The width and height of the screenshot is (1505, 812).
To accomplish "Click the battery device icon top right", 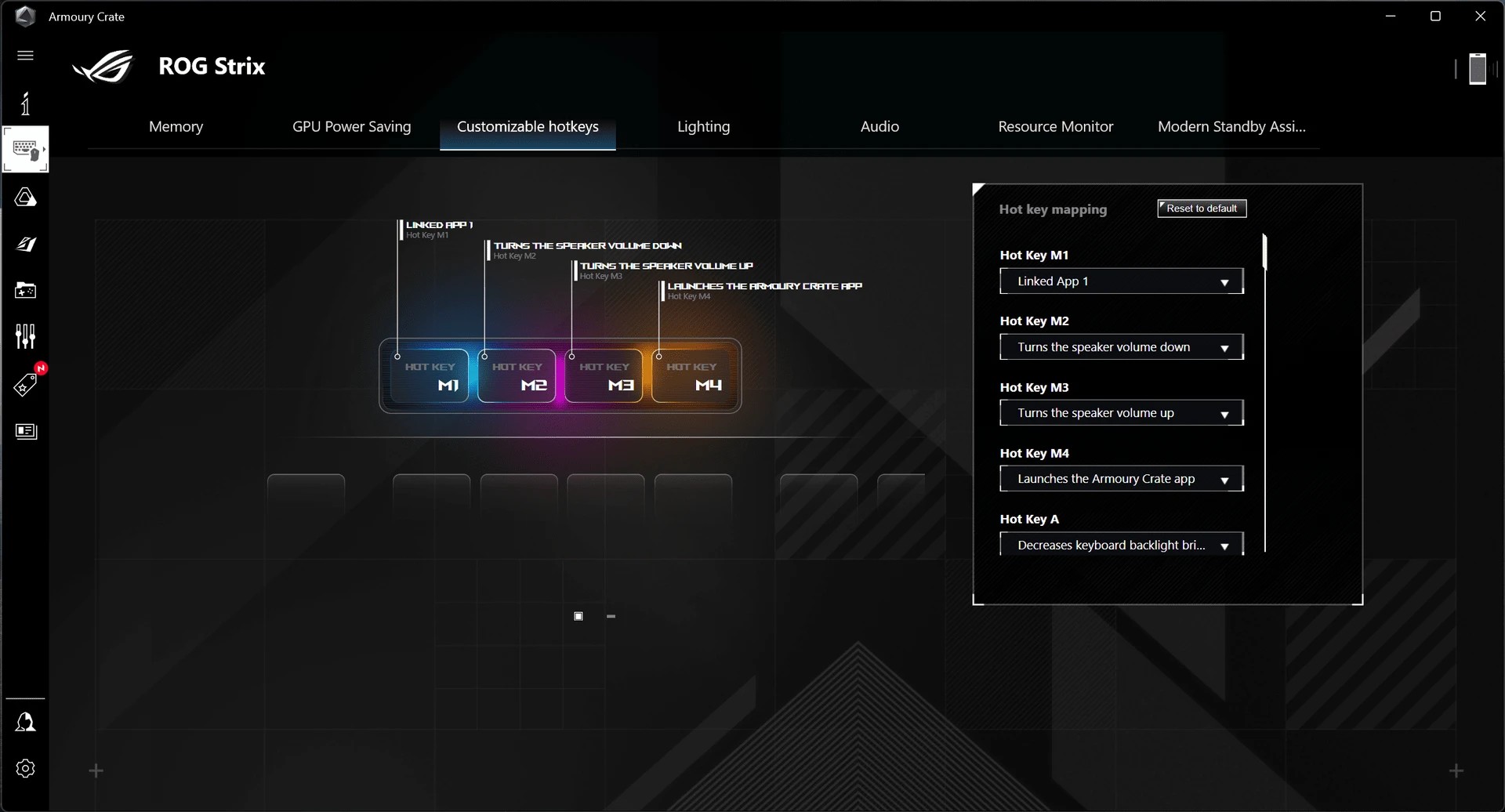I will click(x=1477, y=69).
